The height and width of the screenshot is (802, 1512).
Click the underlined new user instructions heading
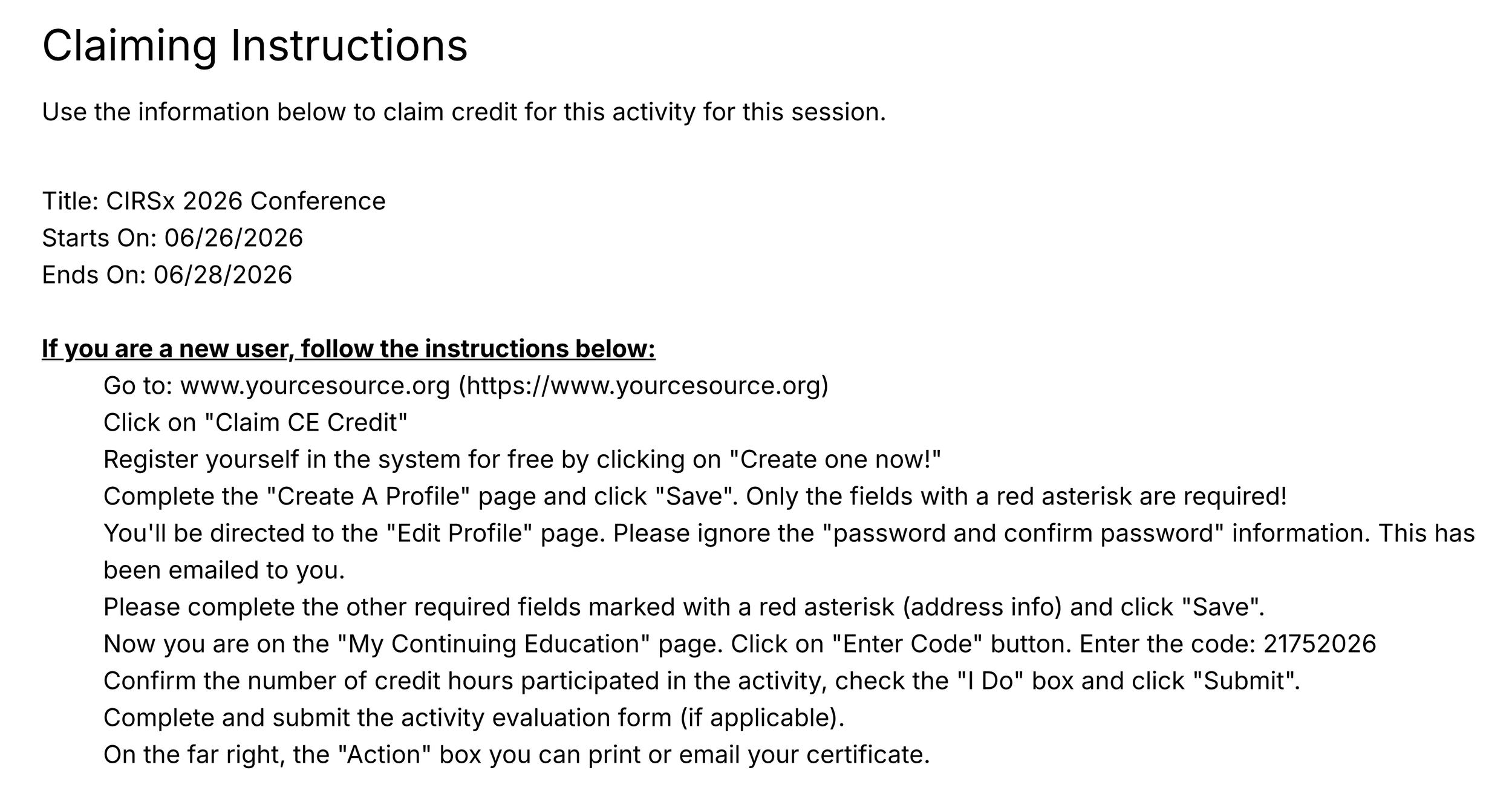[x=348, y=349]
